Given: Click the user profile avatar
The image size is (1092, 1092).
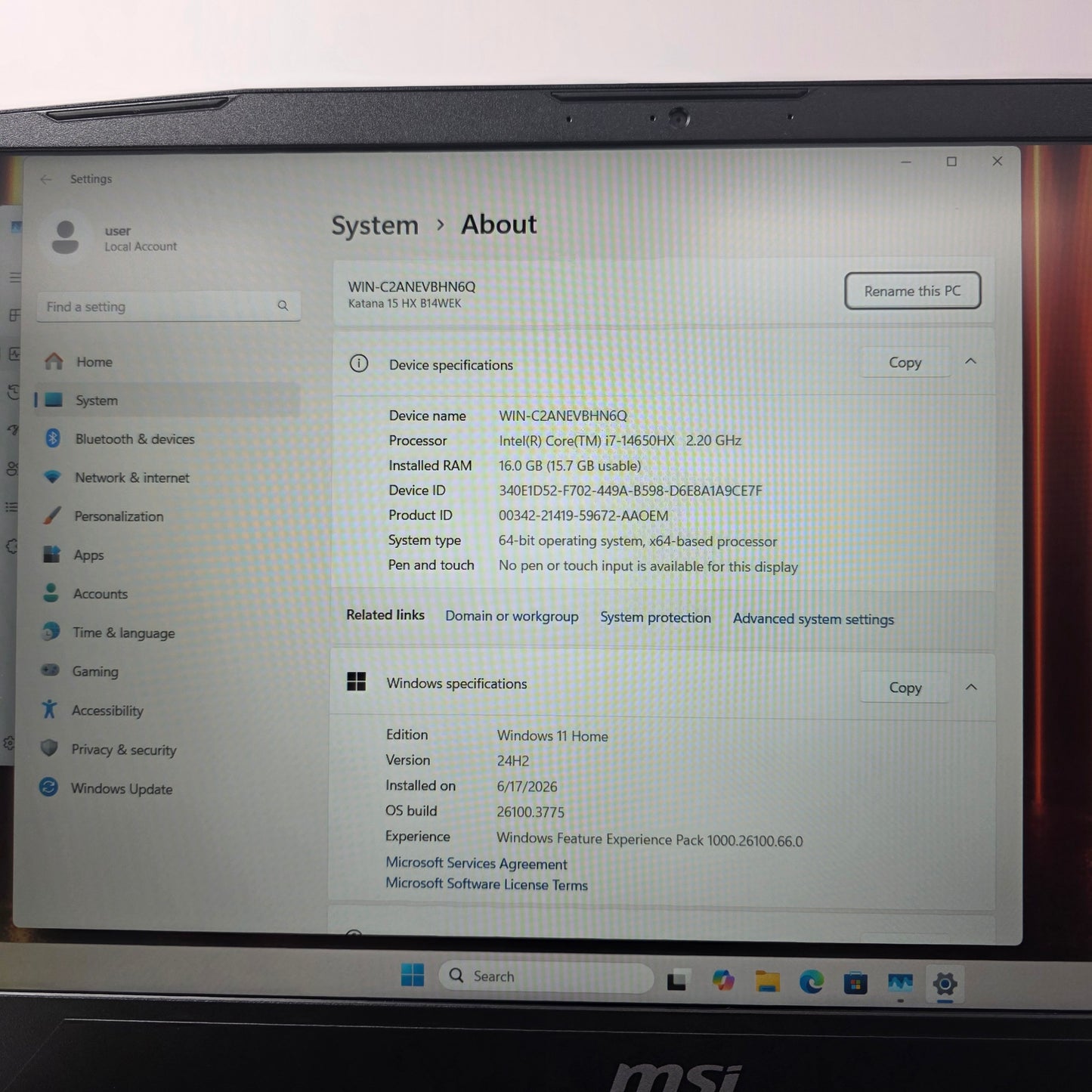Looking at the screenshot, I should click(x=65, y=237).
